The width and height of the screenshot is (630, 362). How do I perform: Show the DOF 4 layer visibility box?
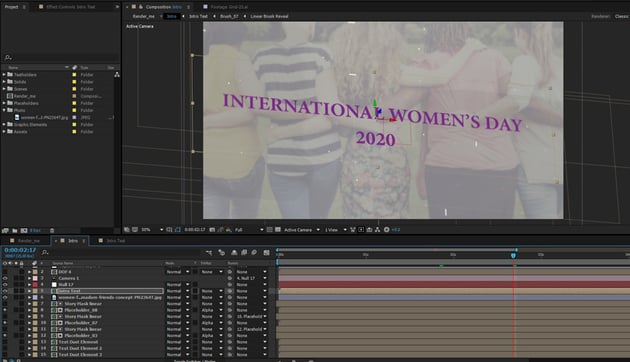[x=5, y=272]
